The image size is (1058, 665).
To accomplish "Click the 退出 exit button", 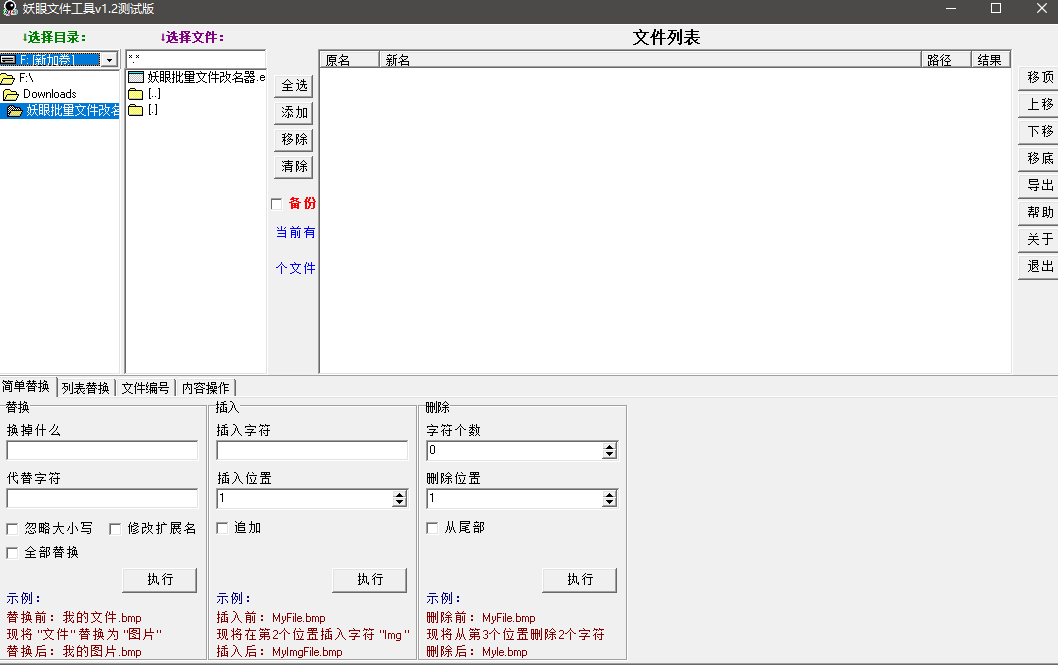I will point(1039,266).
